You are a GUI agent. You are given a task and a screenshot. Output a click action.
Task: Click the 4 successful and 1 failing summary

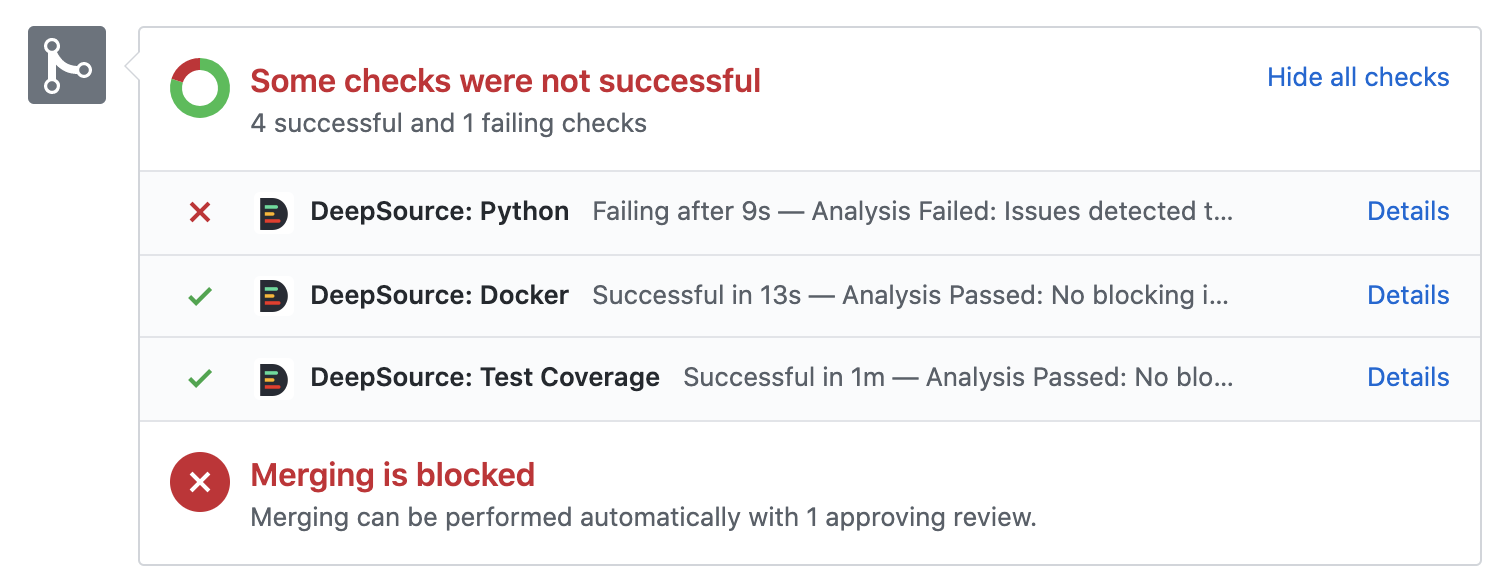(x=448, y=123)
